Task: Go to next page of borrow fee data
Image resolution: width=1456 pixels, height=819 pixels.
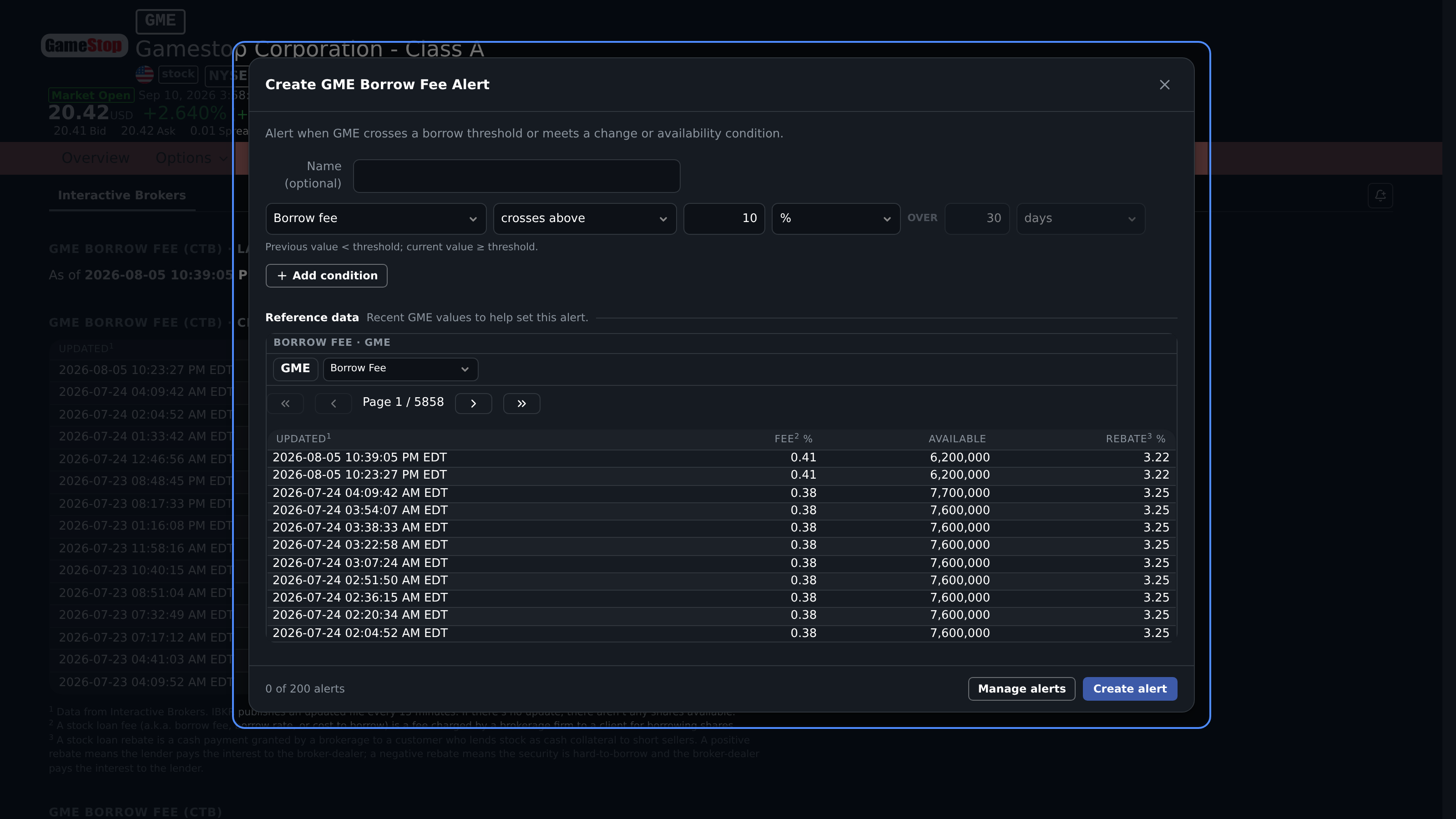Action: pos(474,404)
